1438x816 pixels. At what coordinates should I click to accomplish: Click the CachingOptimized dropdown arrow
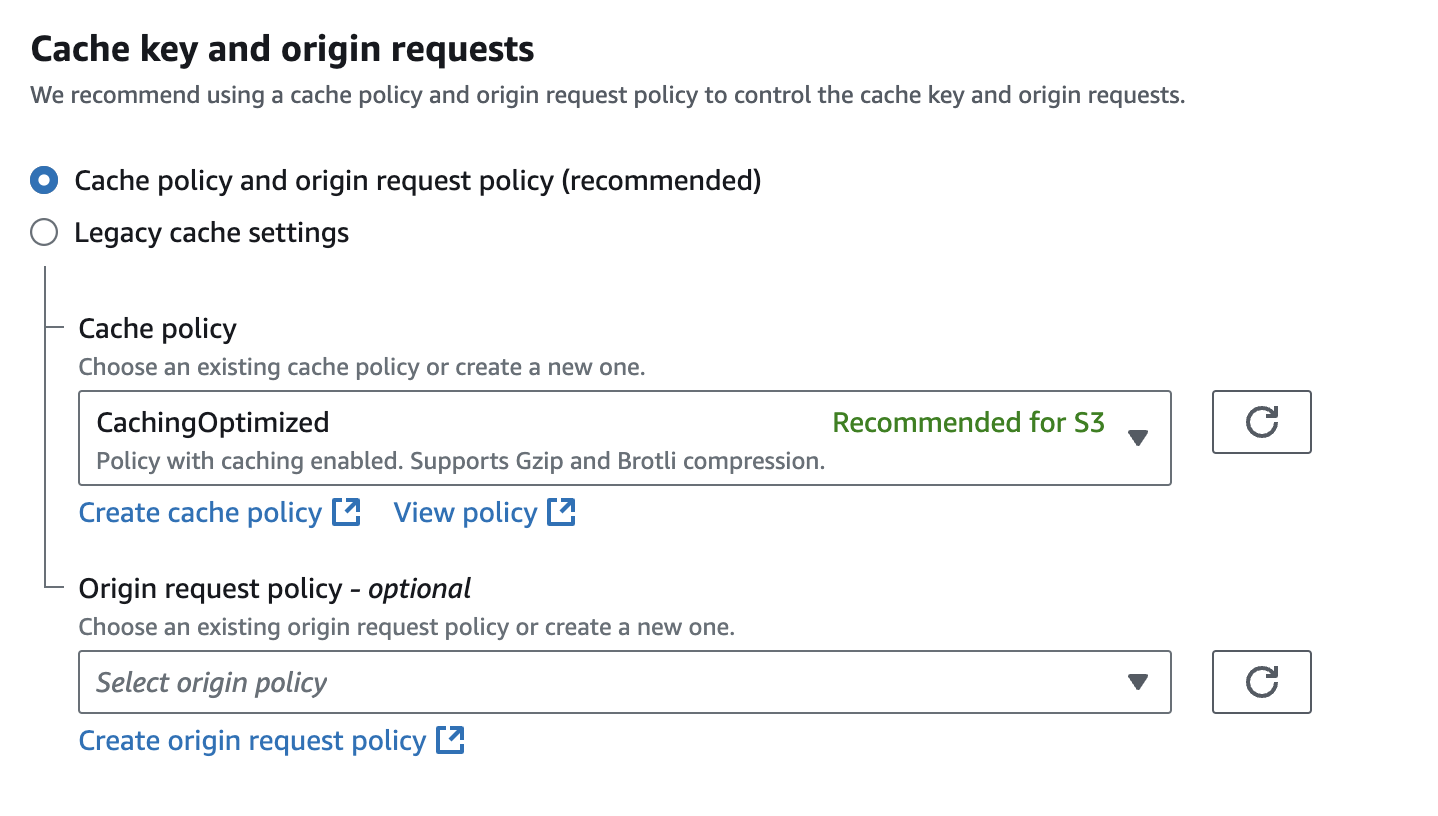[1137, 438]
